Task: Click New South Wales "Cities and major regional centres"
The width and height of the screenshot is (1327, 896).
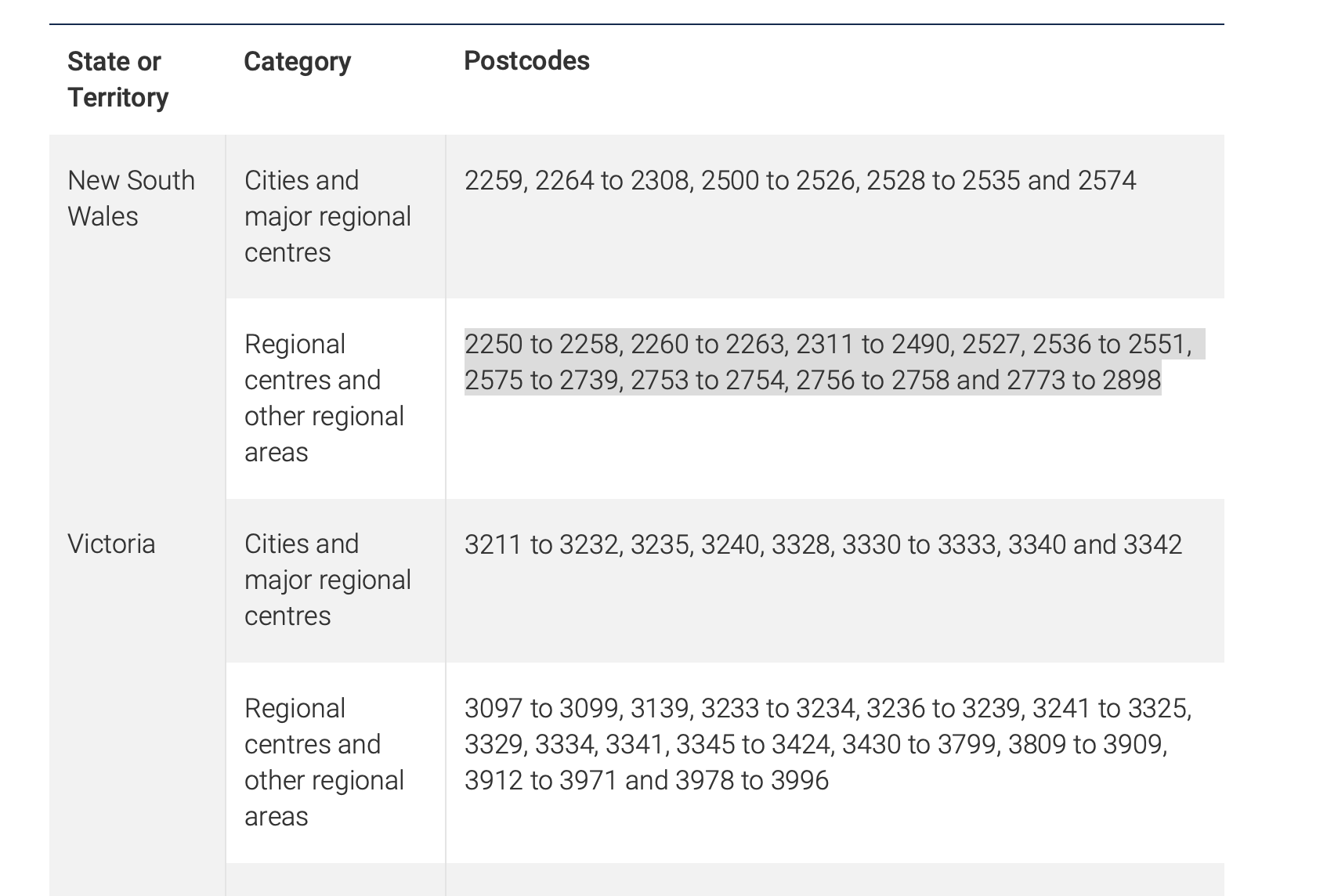Action: (x=327, y=216)
